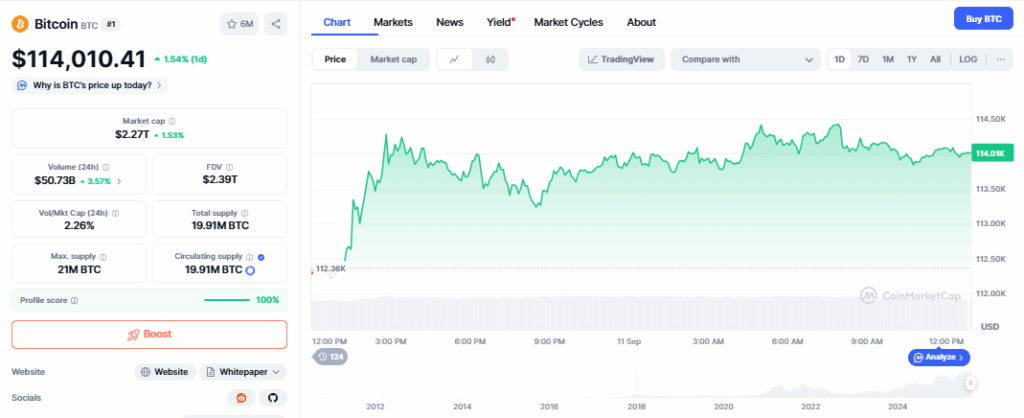Toggle chart to Market cap view
Screen dimensions: 1024x418
(393, 60)
